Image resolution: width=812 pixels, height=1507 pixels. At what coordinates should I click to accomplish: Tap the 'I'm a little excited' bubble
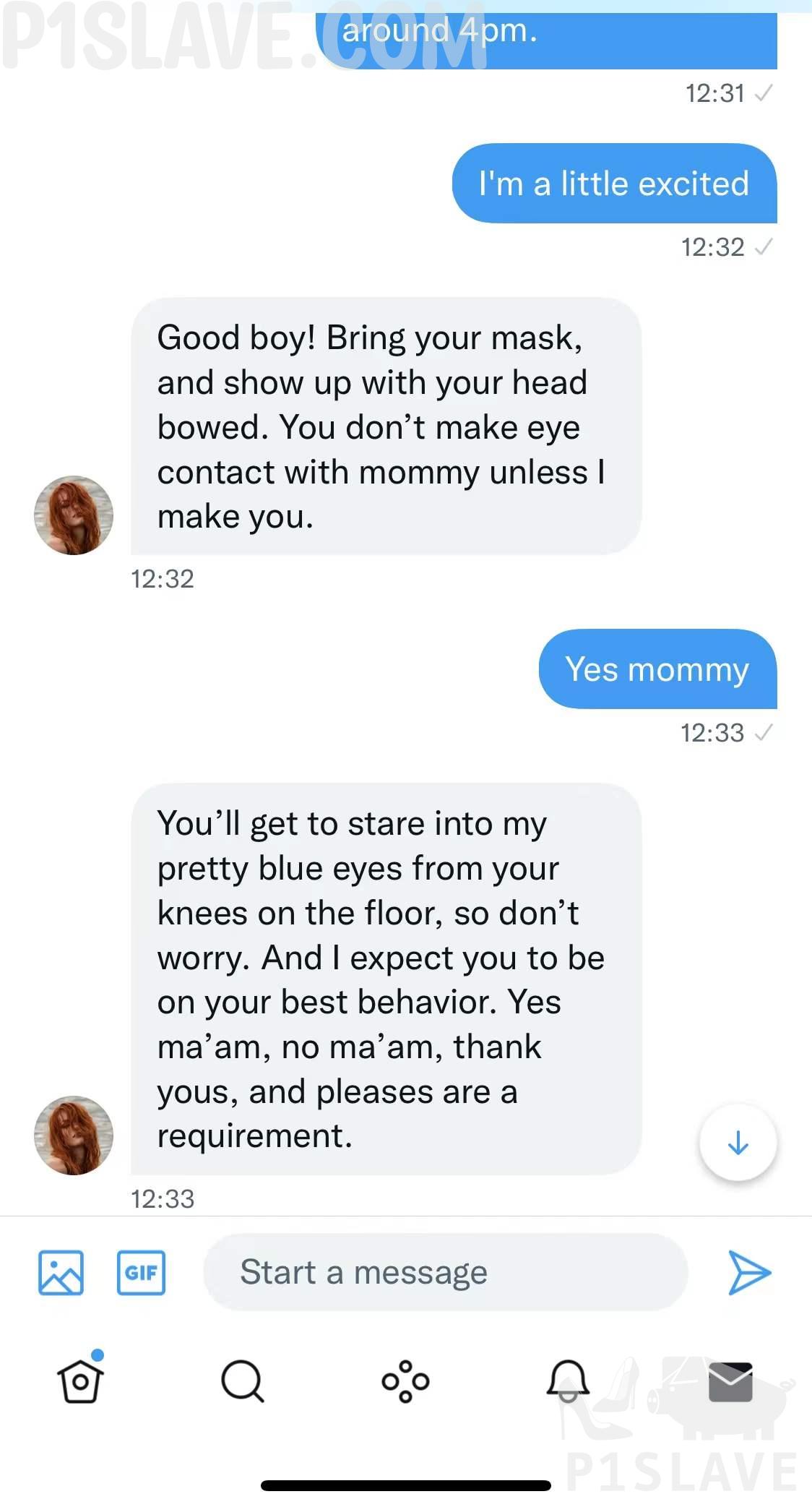tap(614, 184)
